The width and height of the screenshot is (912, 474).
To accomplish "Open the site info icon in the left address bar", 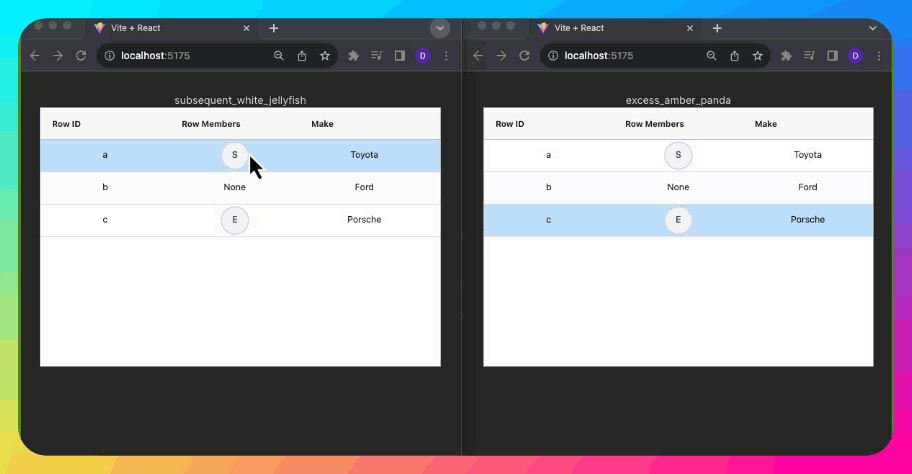I will [109, 56].
